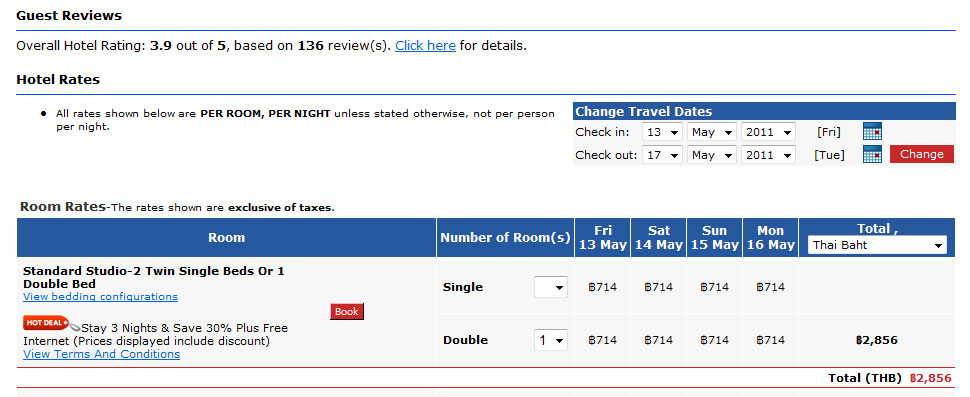The image size is (970, 397).
Task: Open the View bedding configurations link
Action: (x=100, y=297)
